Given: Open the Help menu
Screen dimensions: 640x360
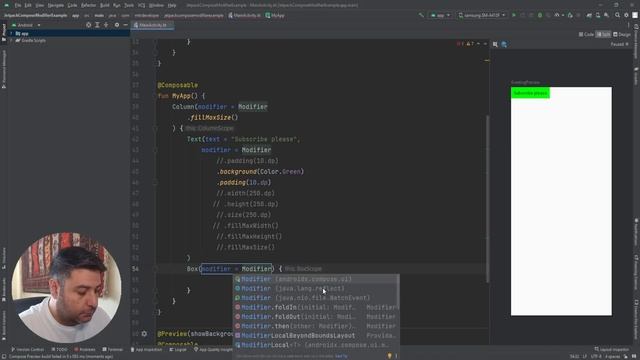Looking at the screenshot, I should pyautogui.click(x=172, y=5).
